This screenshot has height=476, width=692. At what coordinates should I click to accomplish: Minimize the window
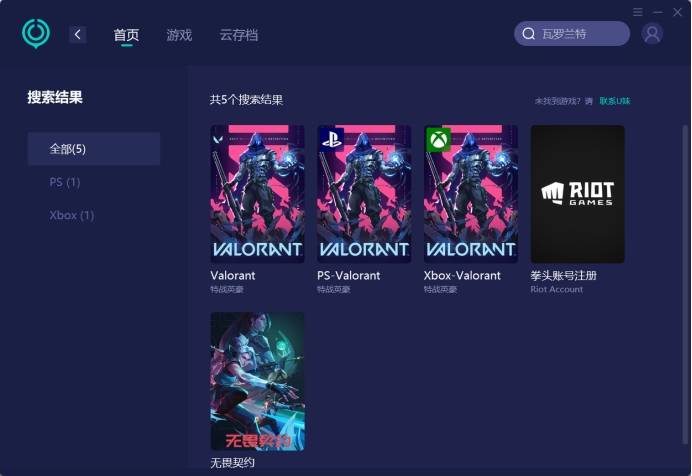pos(657,11)
